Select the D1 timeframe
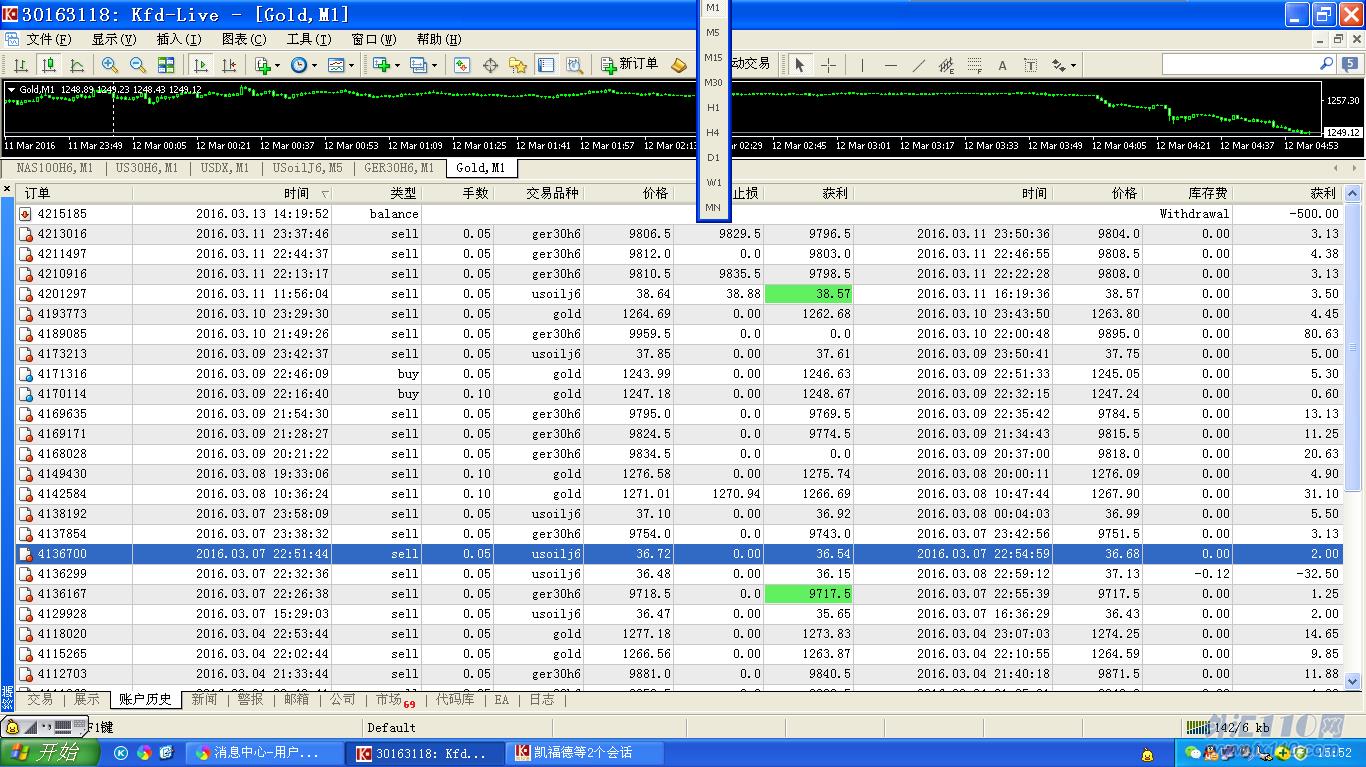Screen dimensions: 1366x767 click(x=713, y=157)
